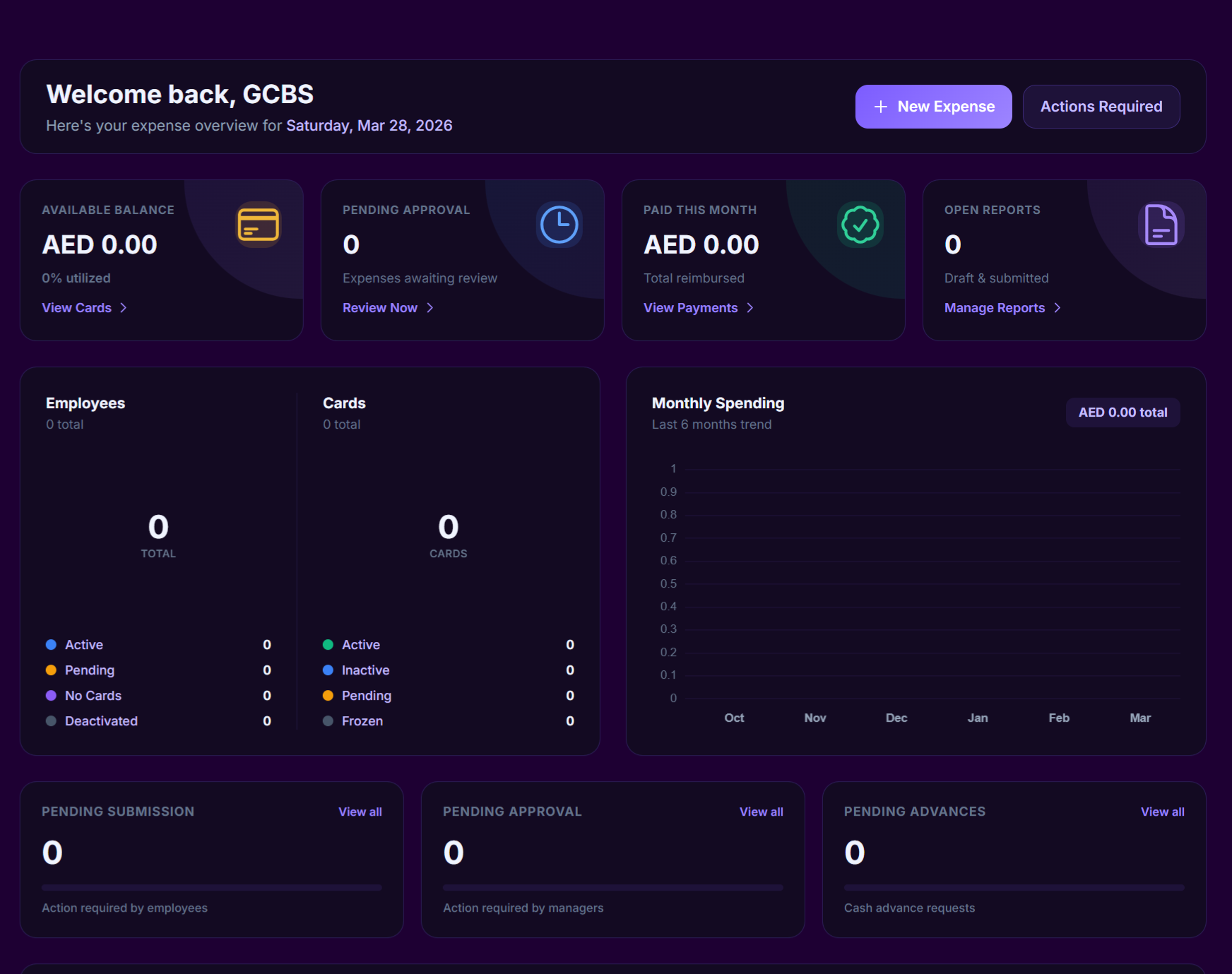Open View Payments via its arrow chevron

coord(750,308)
